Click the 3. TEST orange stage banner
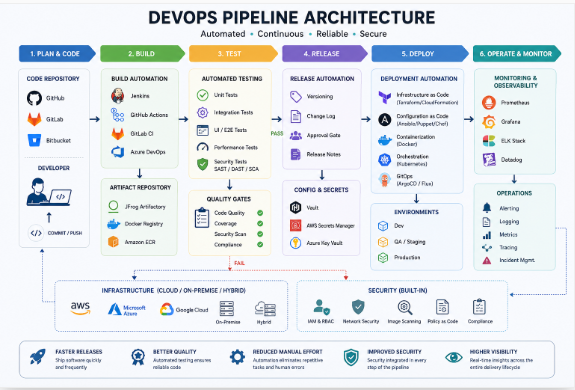The height and width of the screenshot is (390, 575). (233, 54)
